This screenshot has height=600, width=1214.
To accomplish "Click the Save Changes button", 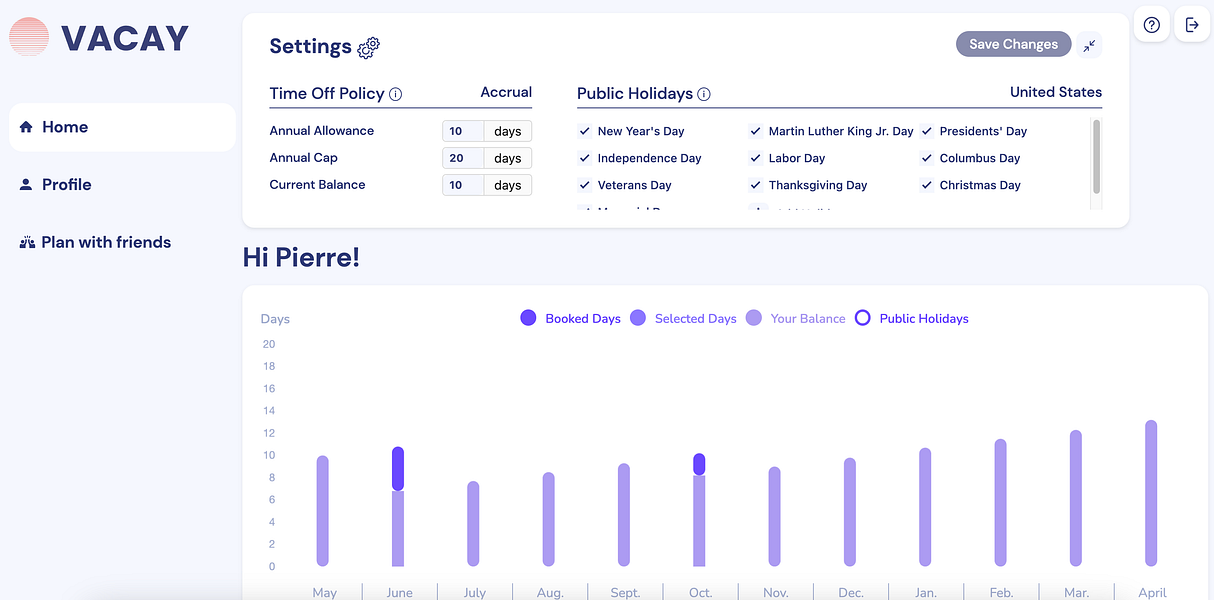I will point(1013,44).
